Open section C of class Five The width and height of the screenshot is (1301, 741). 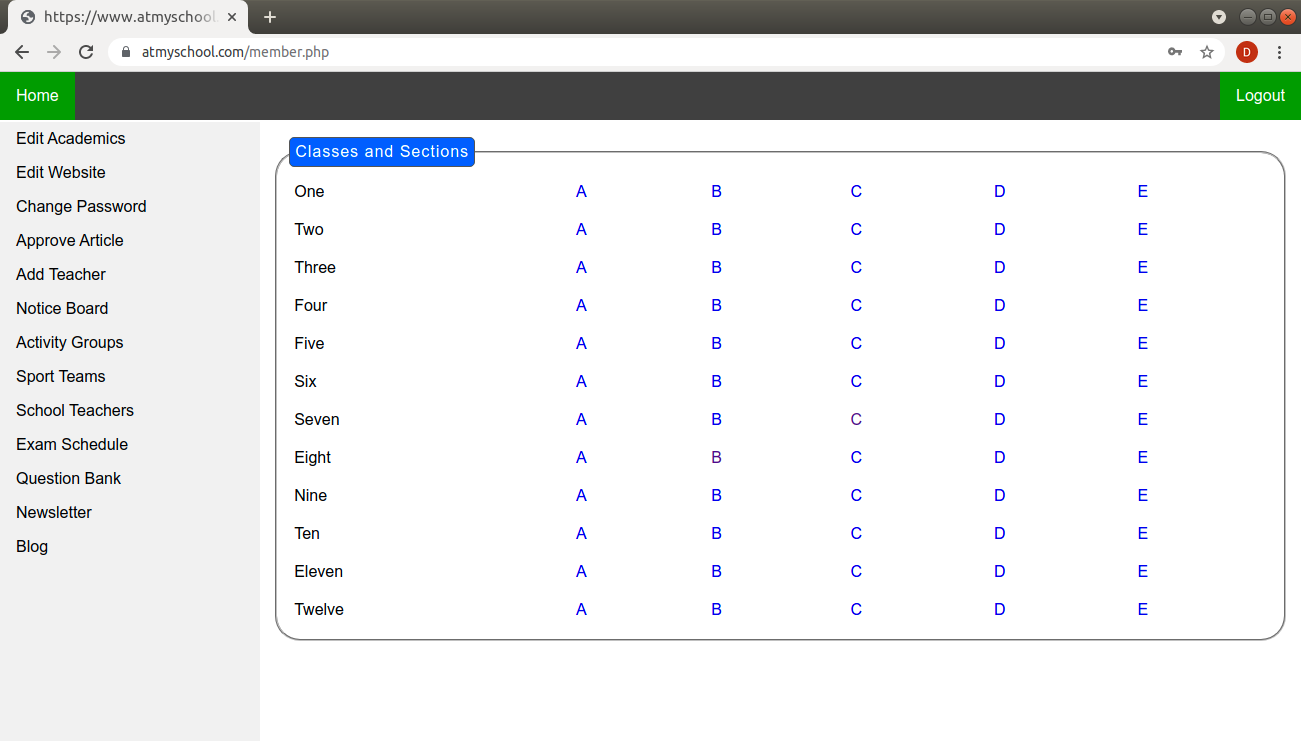pyautogui.click(x=856, y=344)
